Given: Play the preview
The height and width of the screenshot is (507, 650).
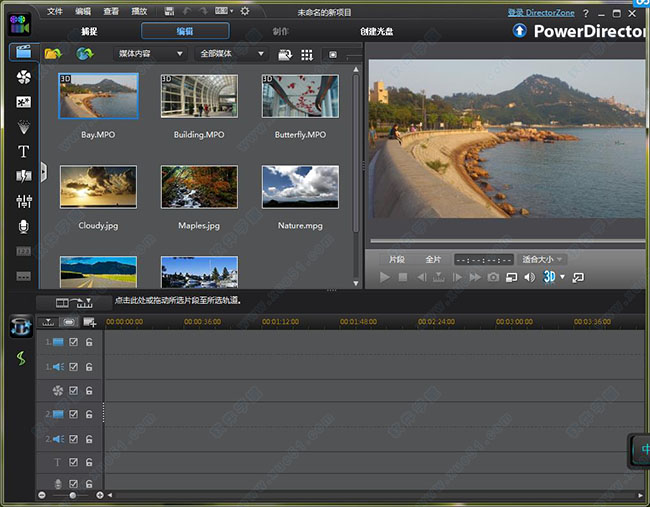Looking at the screenshot, I should (385, 277).
